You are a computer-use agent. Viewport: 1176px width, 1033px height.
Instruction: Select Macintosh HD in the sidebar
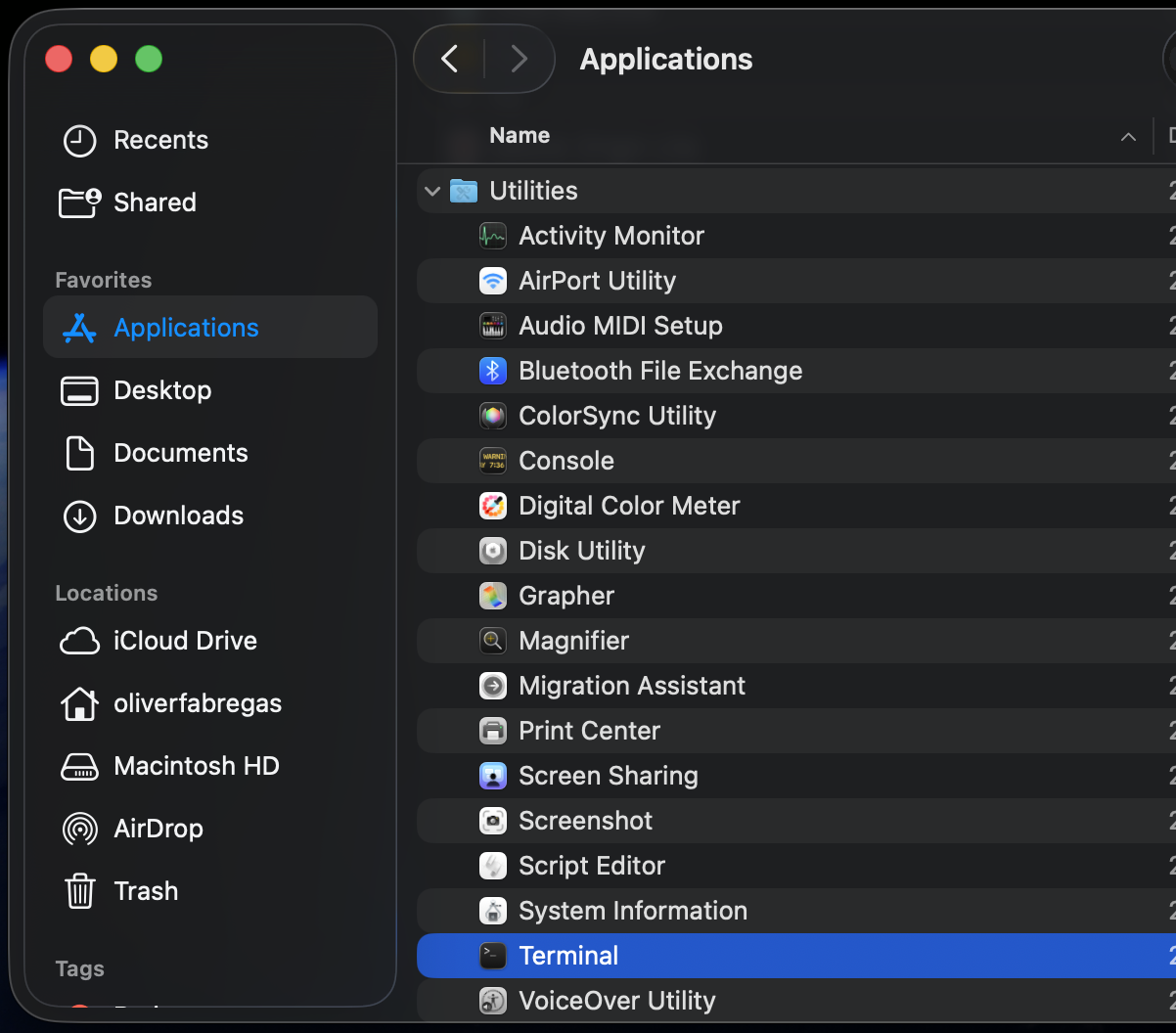coord(197,766)
